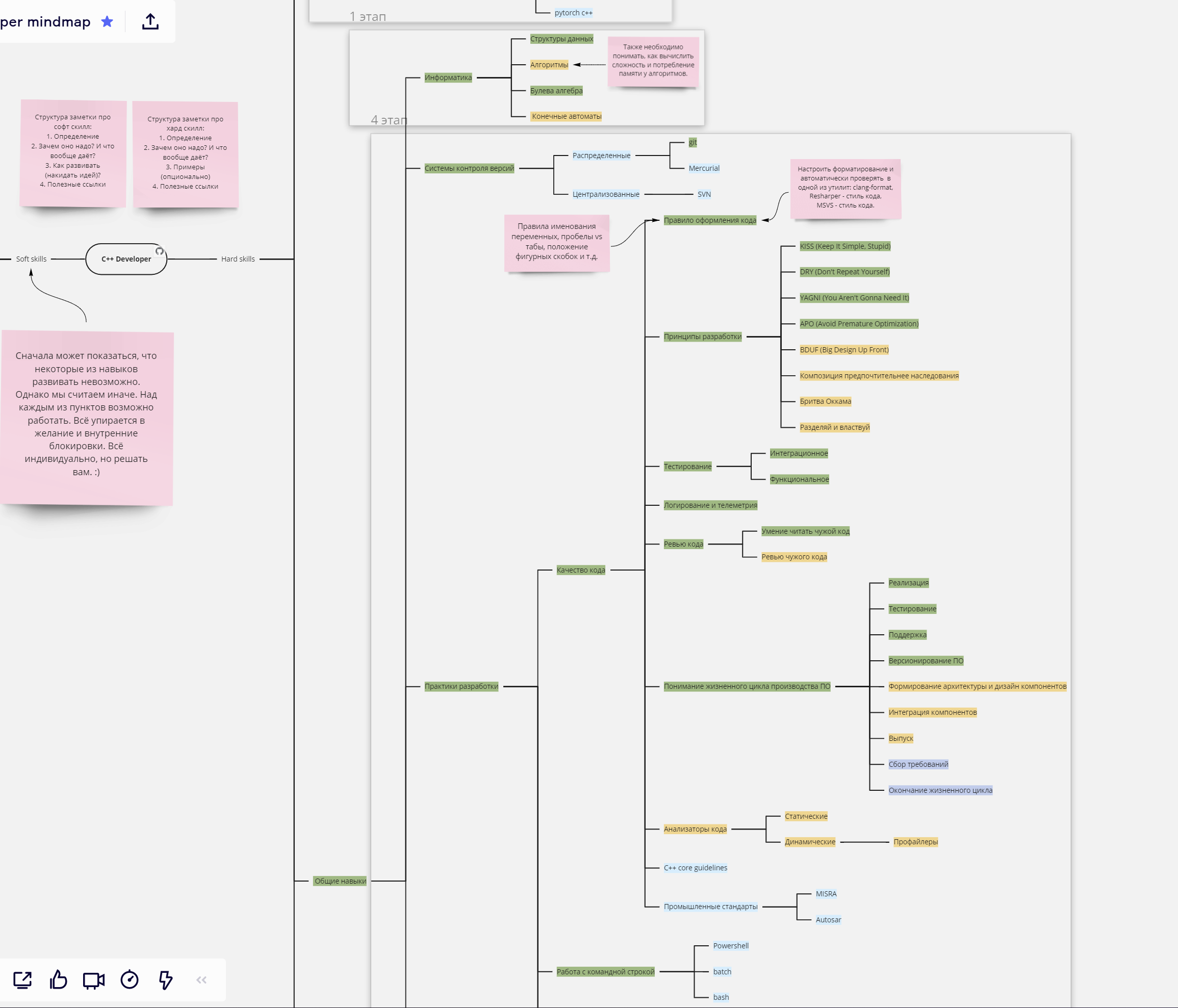This screenshot has height=1008, width=1178.
Task: Click the export board upload icon
Action: coord(150,21)
